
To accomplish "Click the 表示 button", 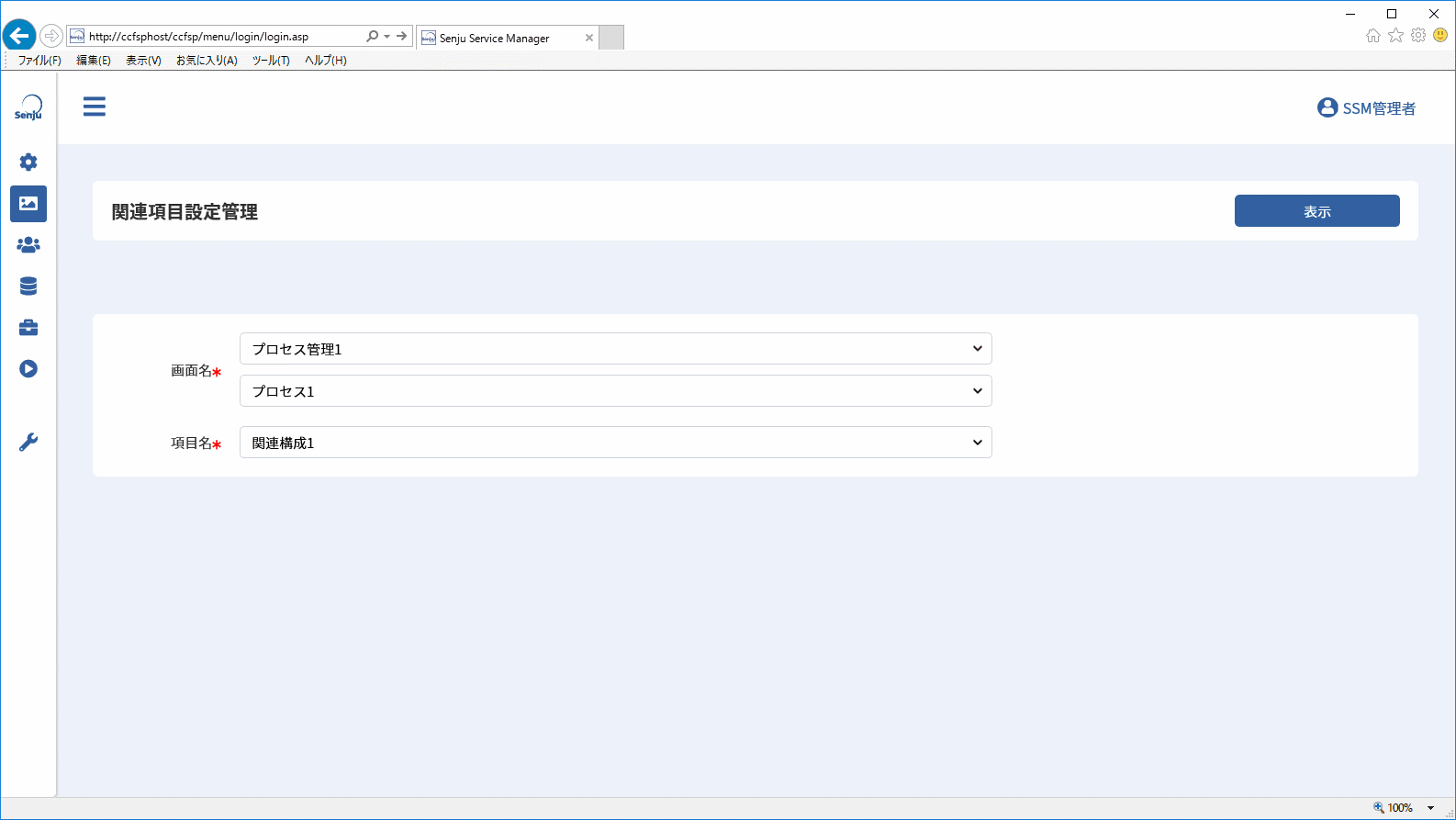I will pos(1317,211).
